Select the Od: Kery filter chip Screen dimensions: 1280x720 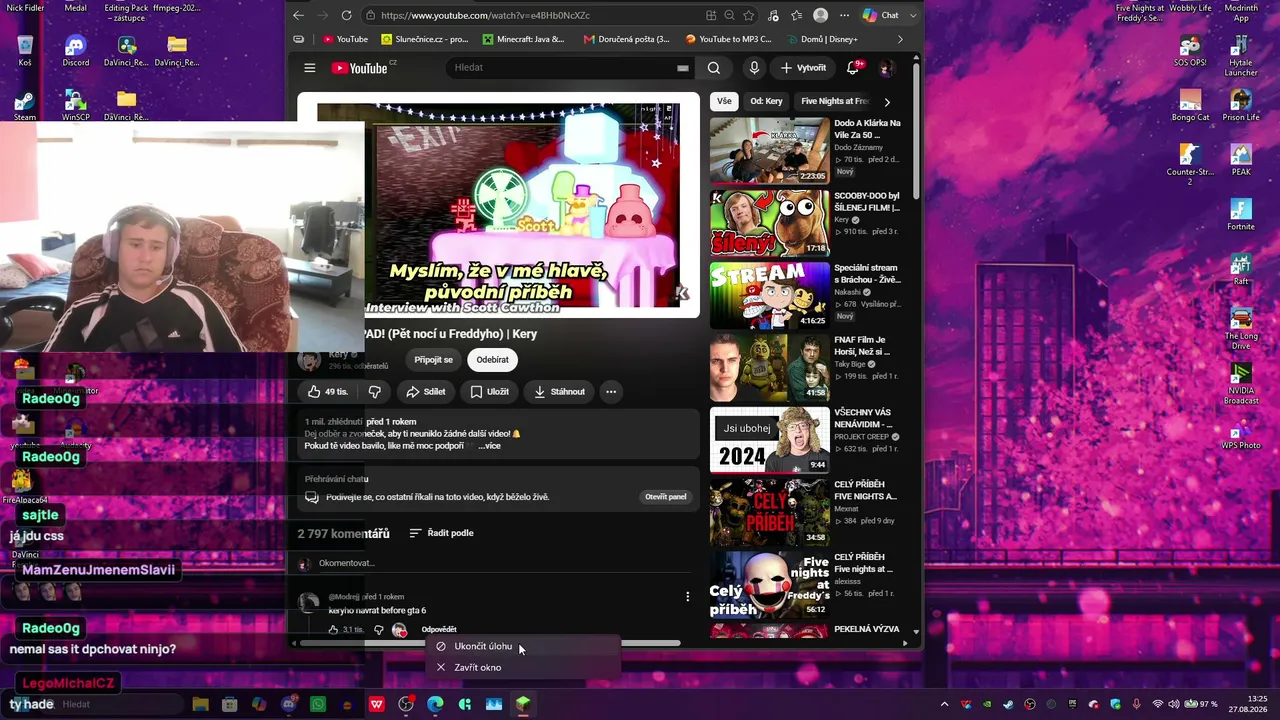tap(767, 101)
